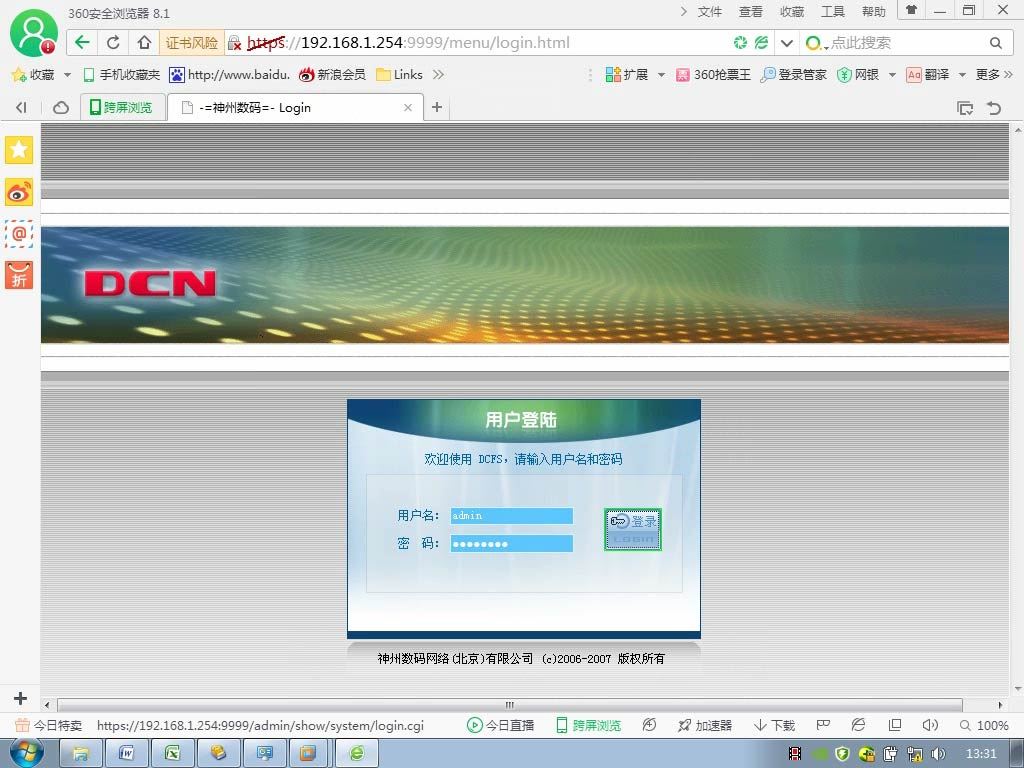The height and width of the screenshot is (768, 1024).
Task: Click the 登录 LOGIN button
Action: click(633, 530)
